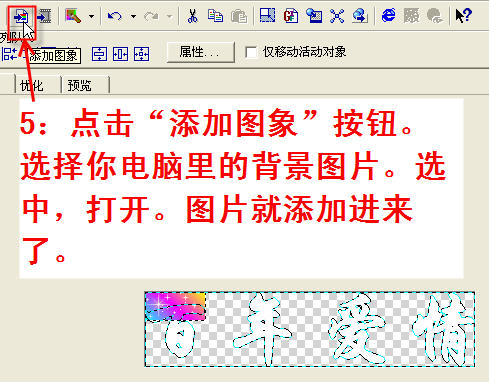Click the center horizontally alignment icon

120,54
